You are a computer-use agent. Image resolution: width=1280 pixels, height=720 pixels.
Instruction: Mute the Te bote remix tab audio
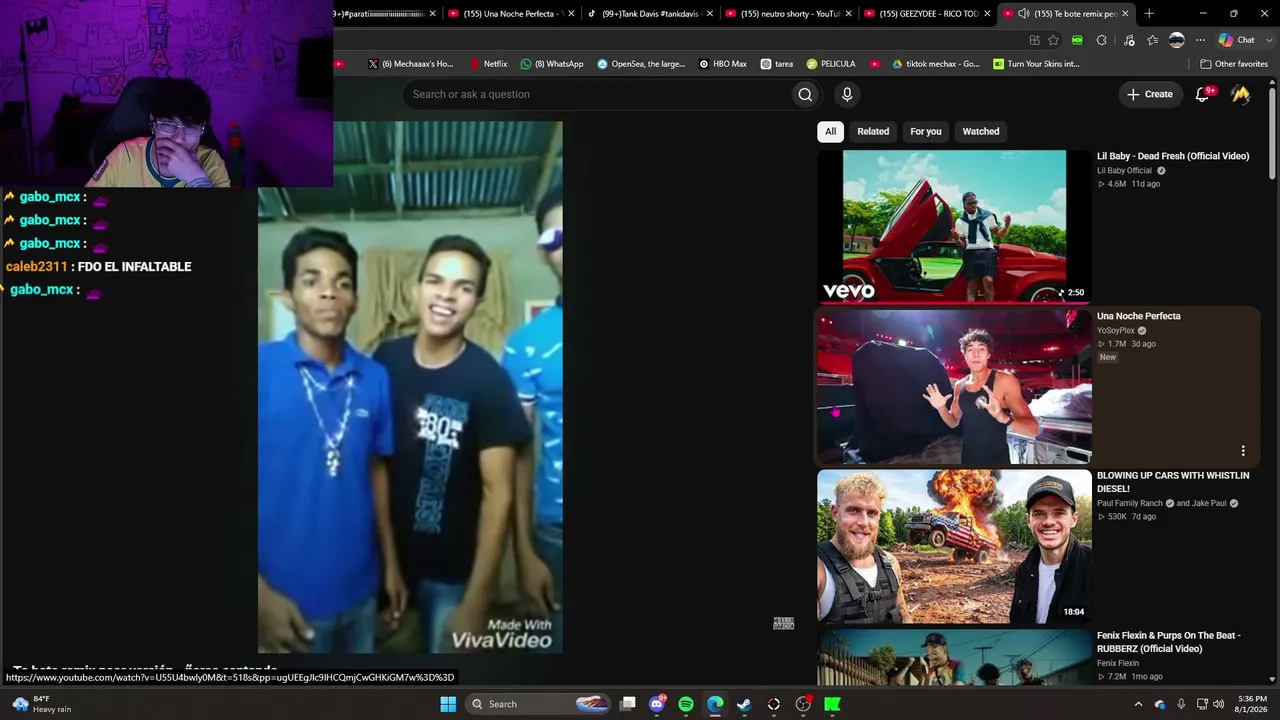pyautogui.click(x=1023, y=13)
